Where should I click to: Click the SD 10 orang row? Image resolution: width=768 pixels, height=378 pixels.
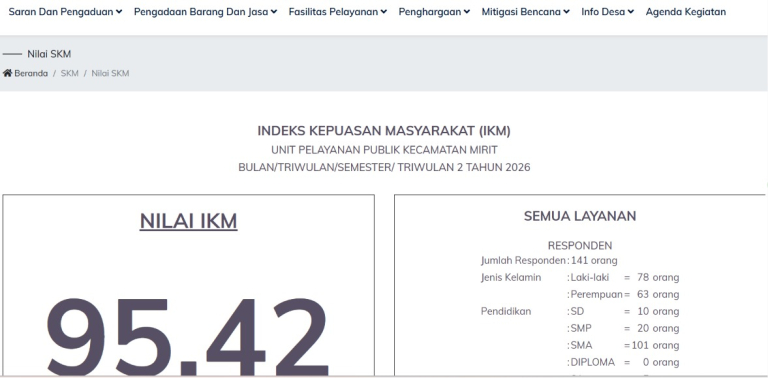click(x=624, y=311)
